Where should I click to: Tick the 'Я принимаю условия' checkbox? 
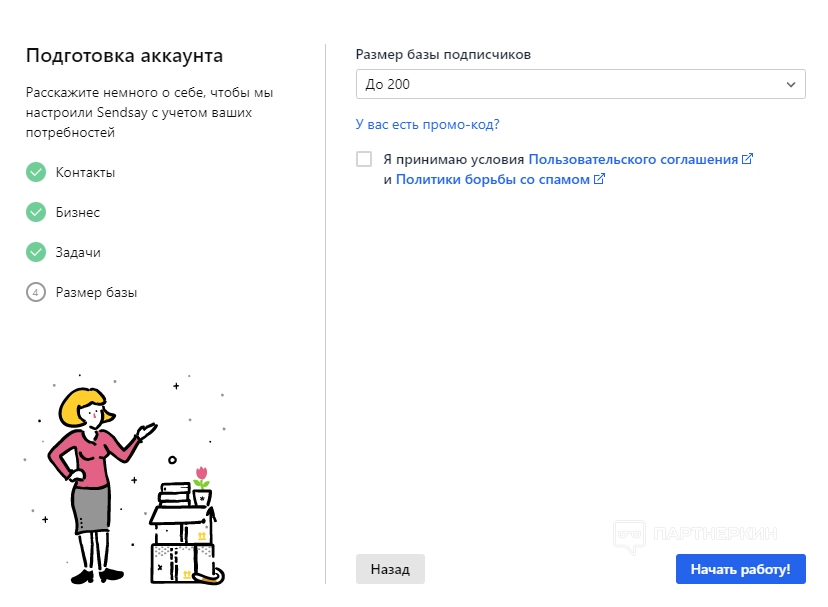click(364, 159)
